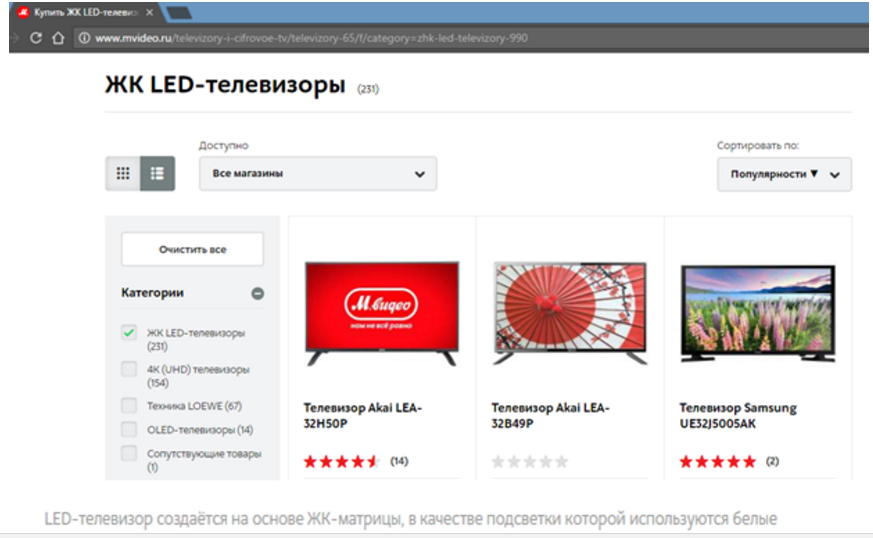Go to browser home page icon
The width and height of the screenshot is (873, 538).
[x=58, y=38]
